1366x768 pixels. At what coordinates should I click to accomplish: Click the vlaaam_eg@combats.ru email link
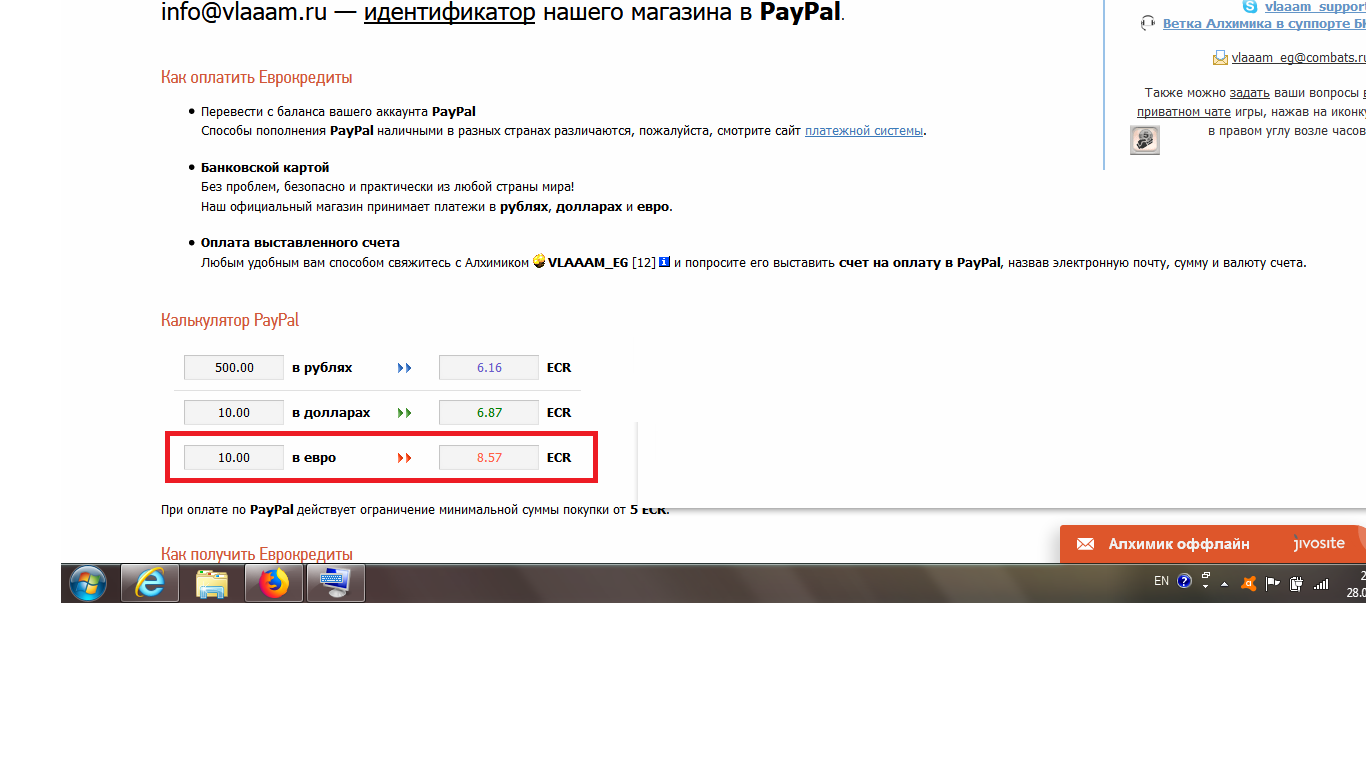[1299, 58]
